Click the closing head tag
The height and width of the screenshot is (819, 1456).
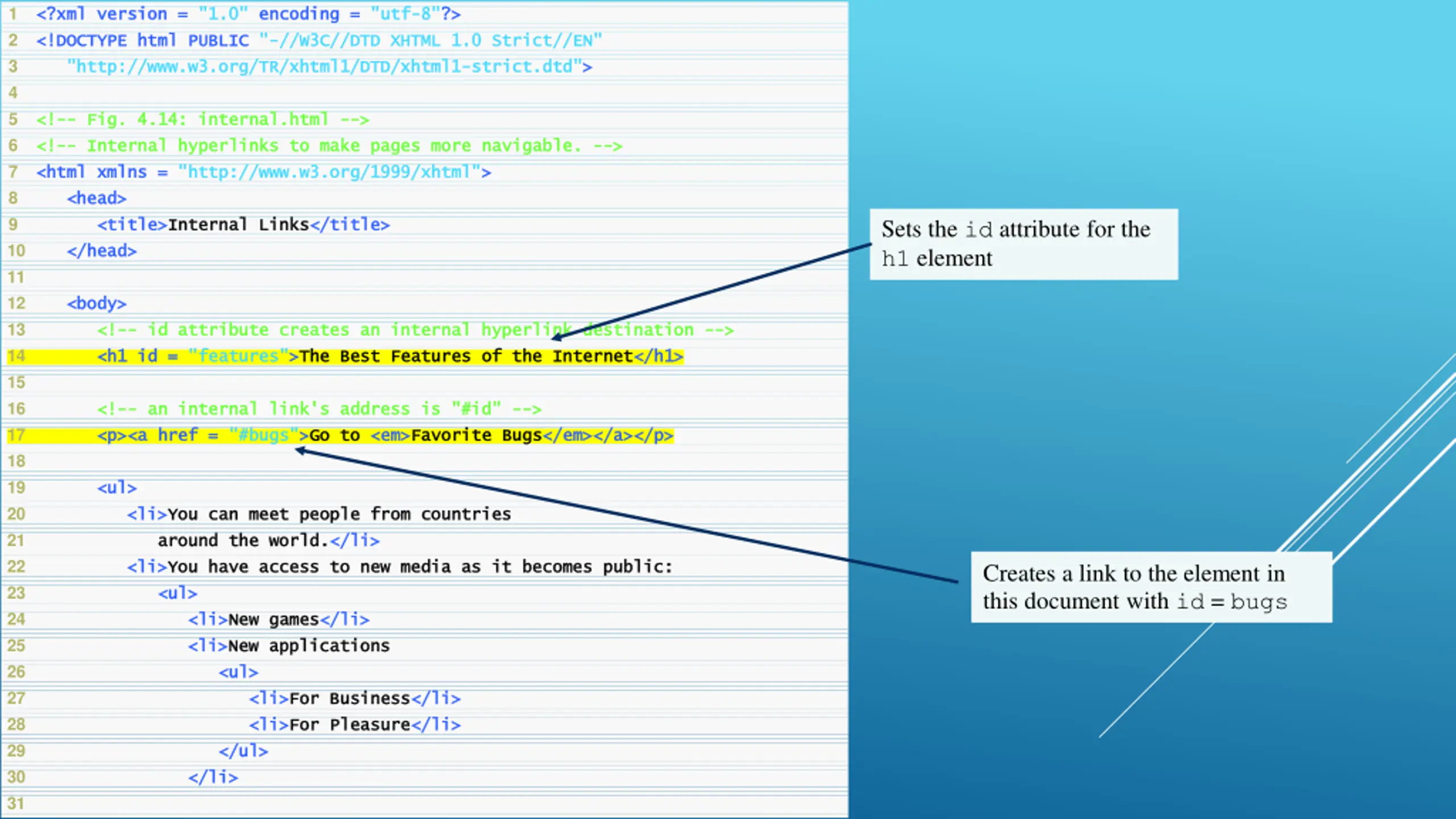pos(102,251)
